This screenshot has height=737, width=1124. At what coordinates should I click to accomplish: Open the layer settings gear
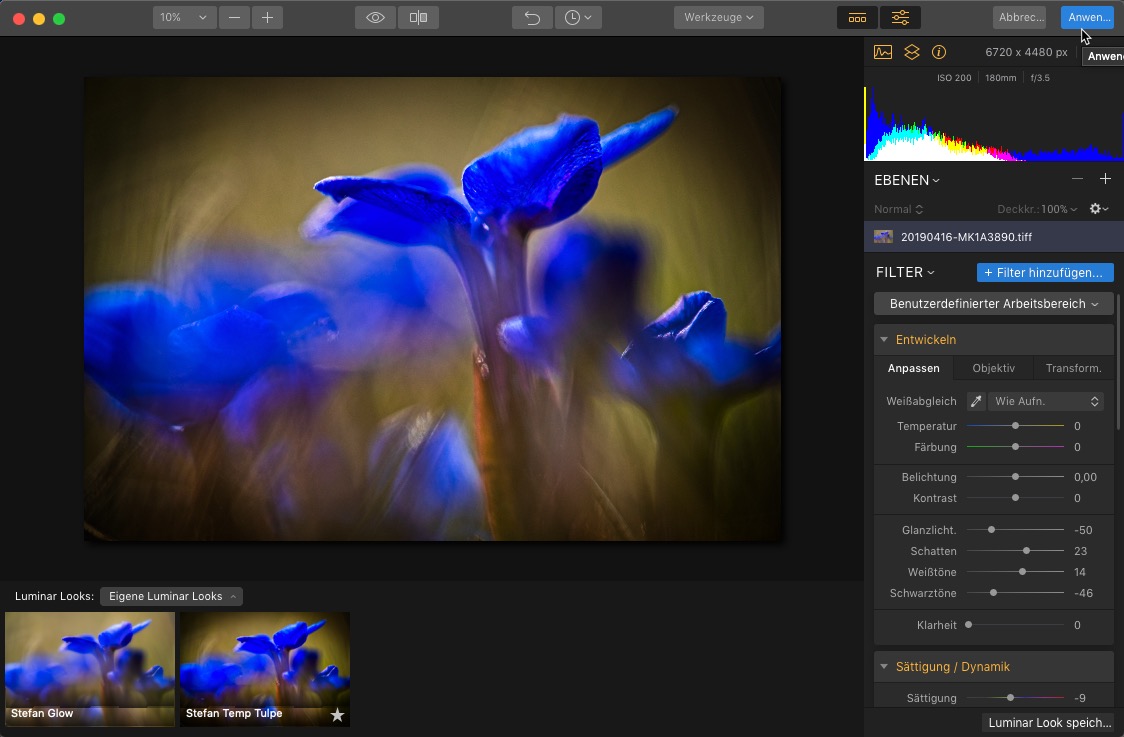tap(1098, 209)
